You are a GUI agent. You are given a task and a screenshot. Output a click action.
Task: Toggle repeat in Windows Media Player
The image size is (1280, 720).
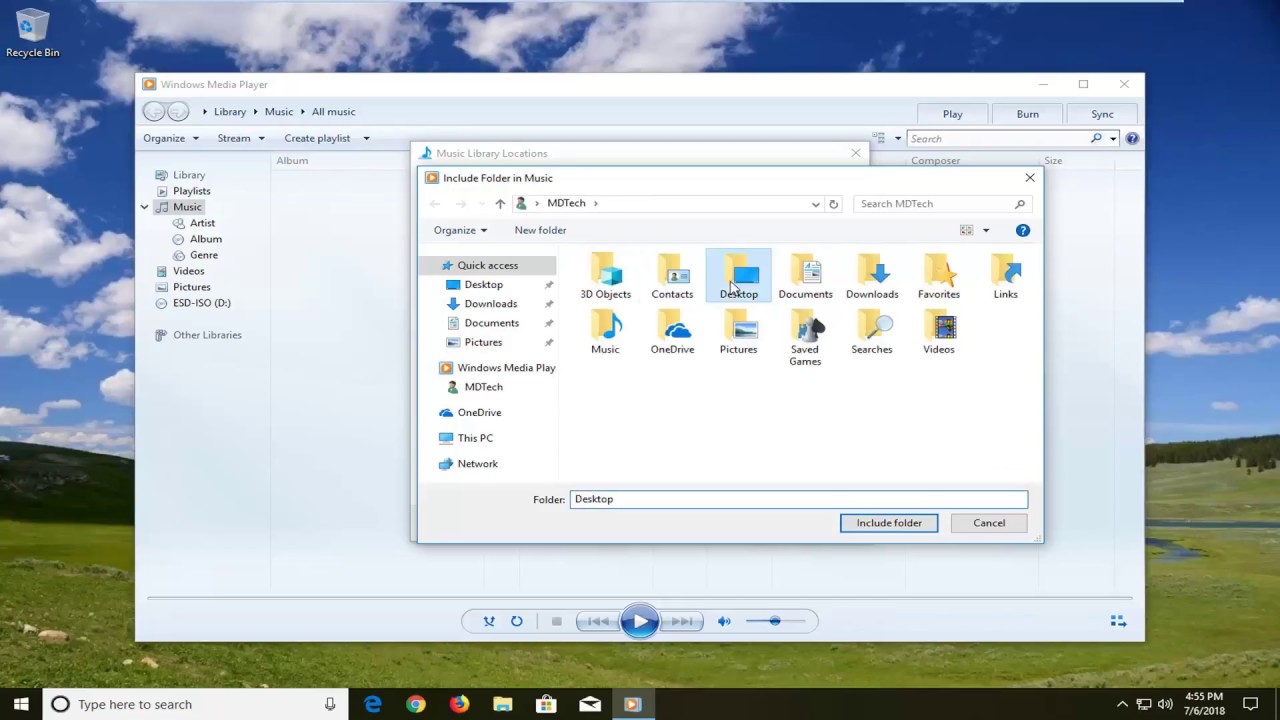pos(517,621)
